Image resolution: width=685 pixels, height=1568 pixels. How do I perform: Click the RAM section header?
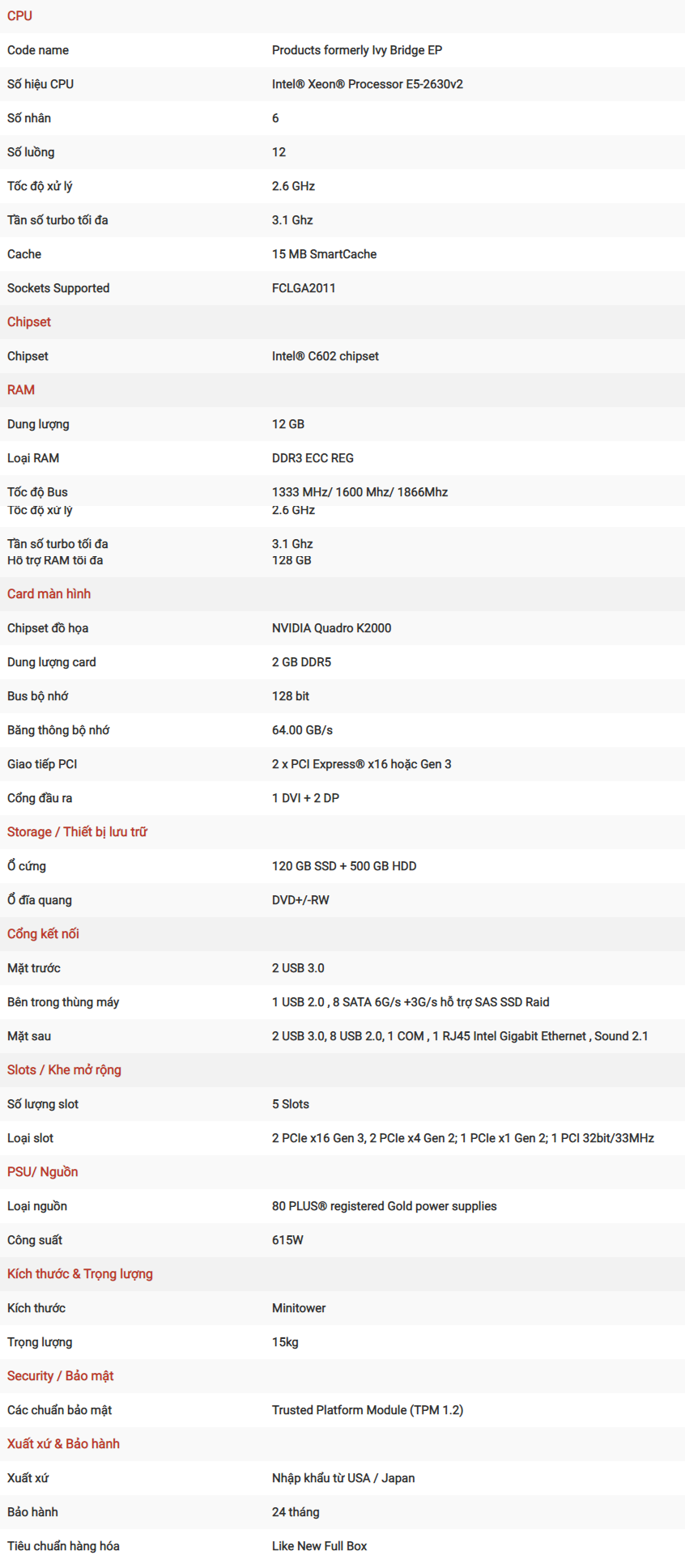pyautogui.click(x=21, y=390)
